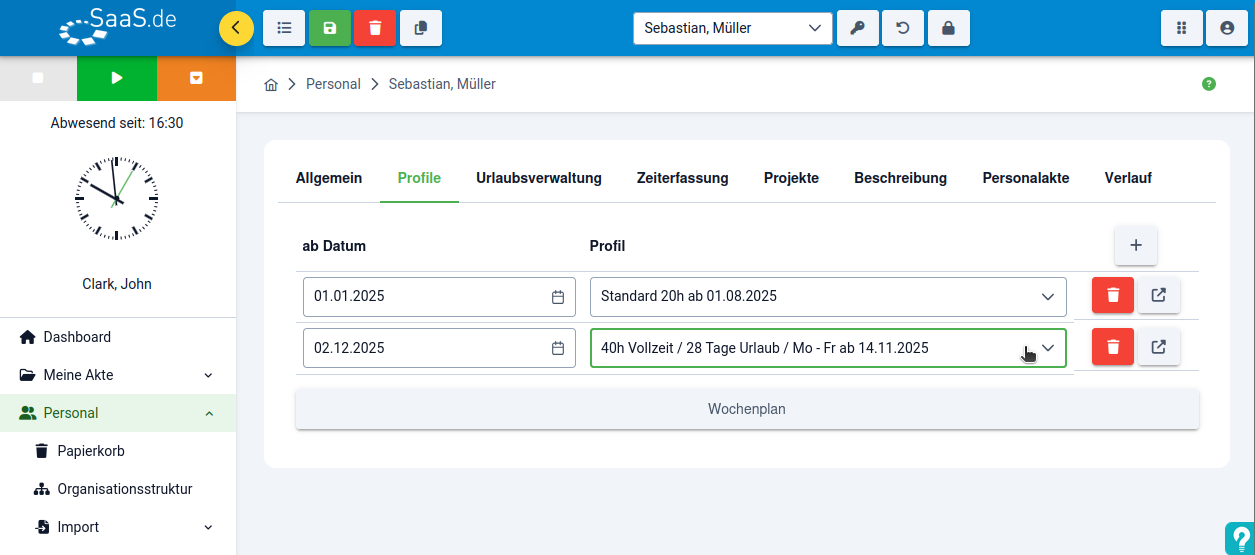Screen dimensions: 1255x555
Task: Click the key icon in top bar
Action: [x=857, y=28]
